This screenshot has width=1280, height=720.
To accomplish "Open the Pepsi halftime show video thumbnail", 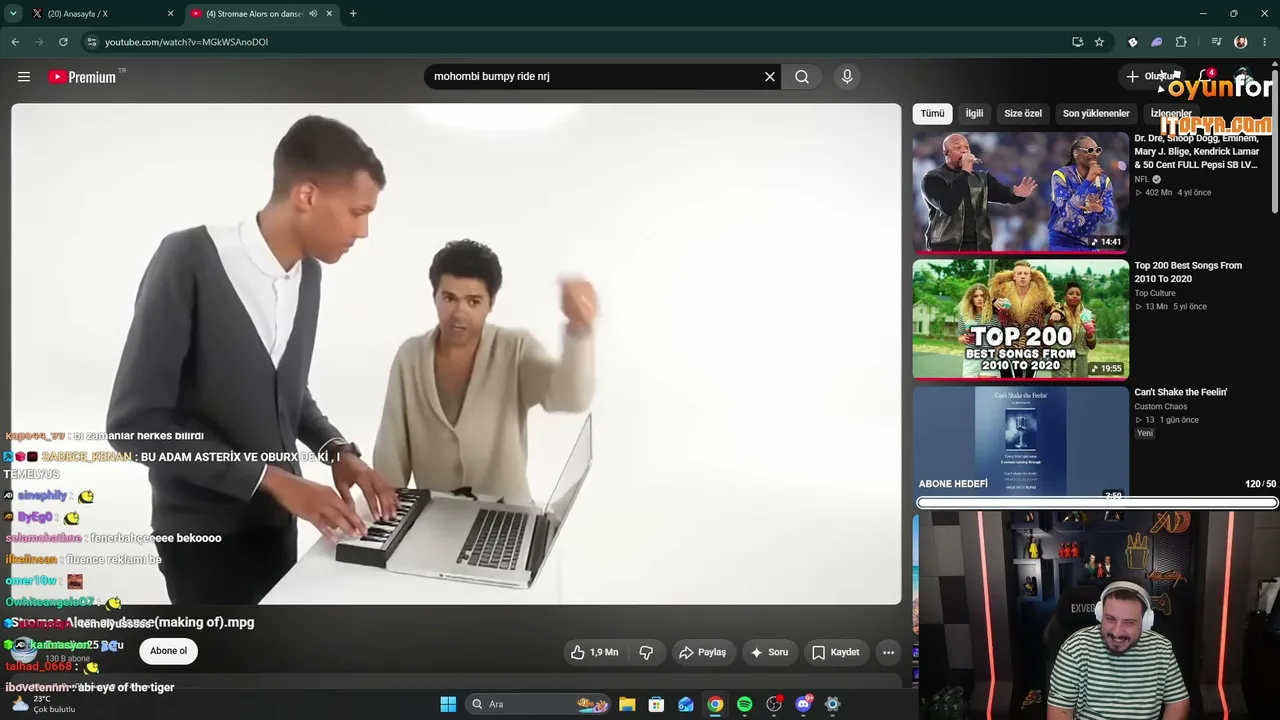I will pos(1020,192).
